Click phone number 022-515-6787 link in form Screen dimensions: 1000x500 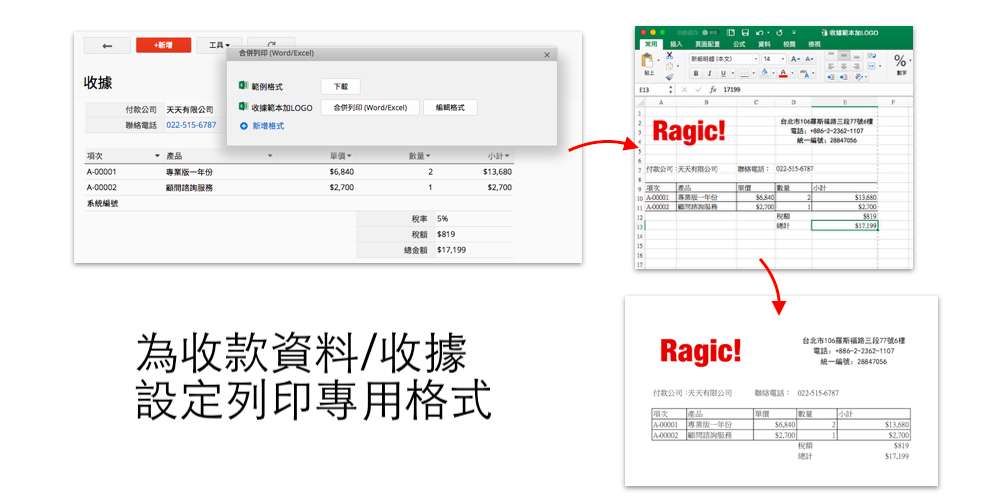pyautogui.click(x=191, y=125)
